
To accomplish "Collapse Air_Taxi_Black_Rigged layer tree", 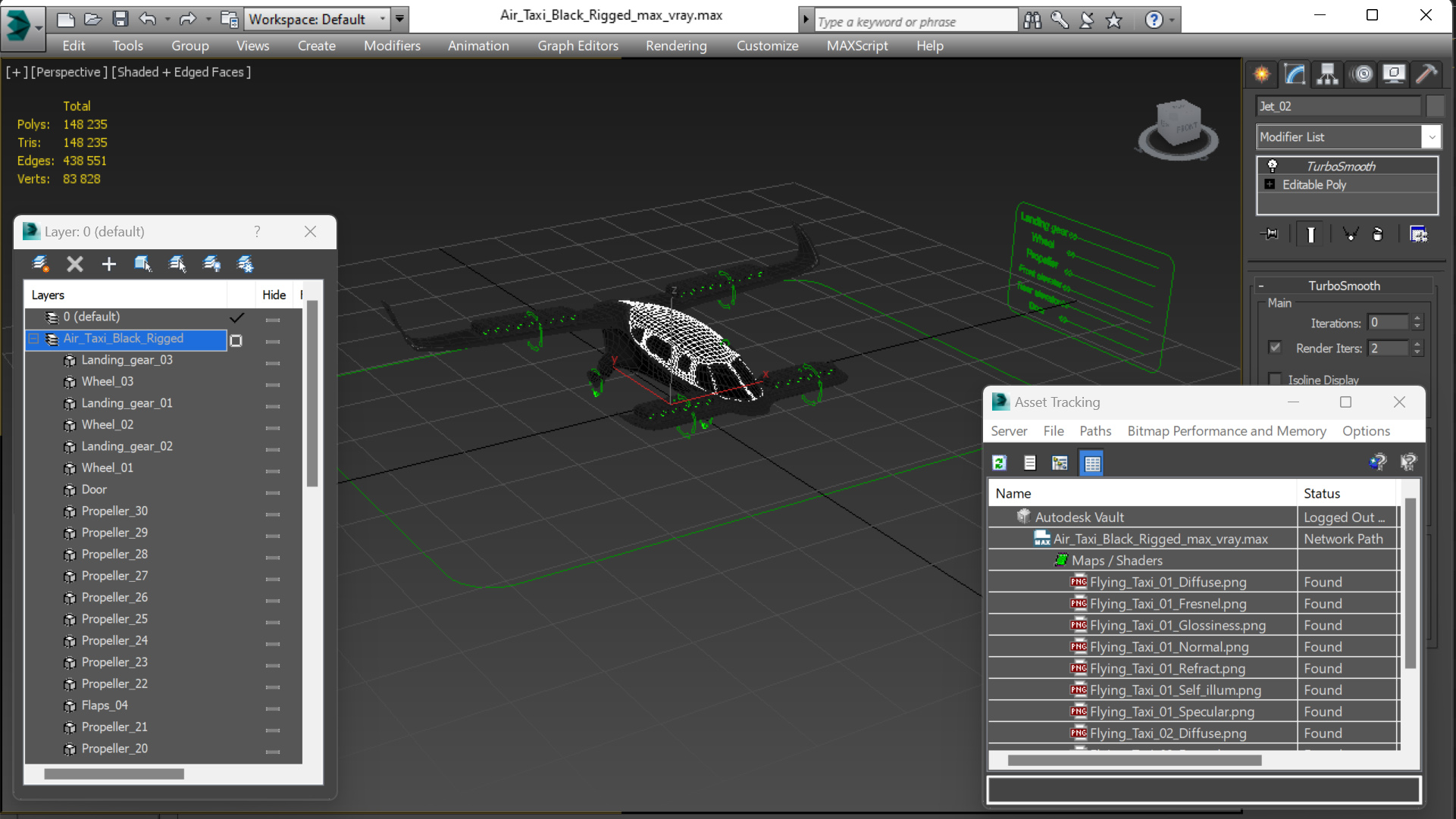I will [33, 339].
